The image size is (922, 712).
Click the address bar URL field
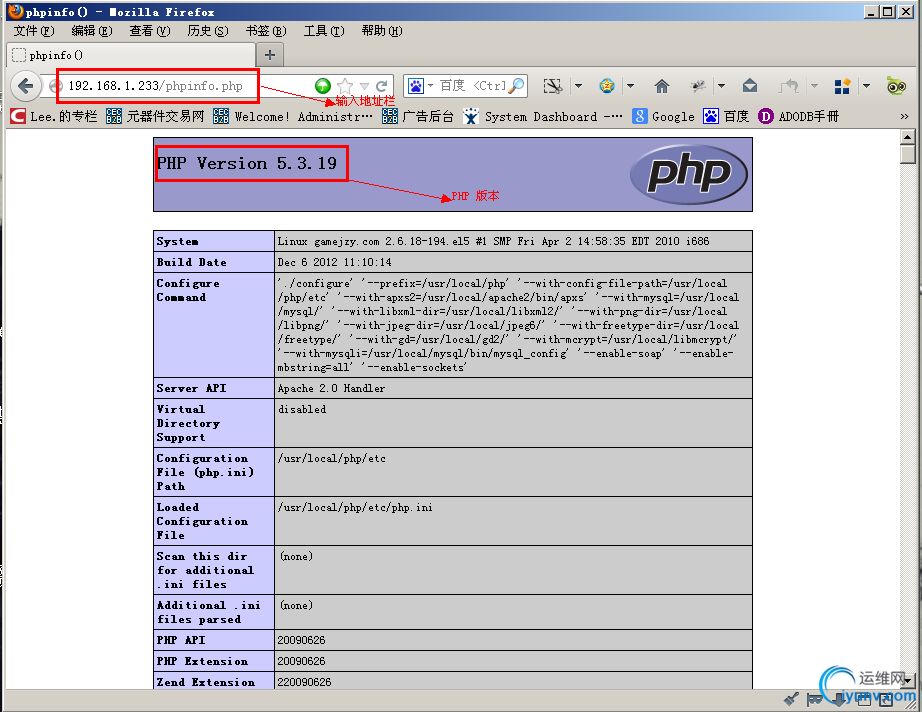pyautogui.click(x=188, y=86)
